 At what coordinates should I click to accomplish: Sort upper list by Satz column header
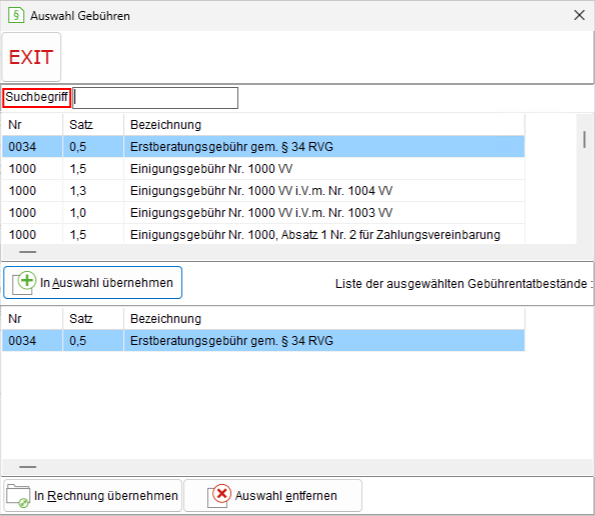click(x=93, y=125)
